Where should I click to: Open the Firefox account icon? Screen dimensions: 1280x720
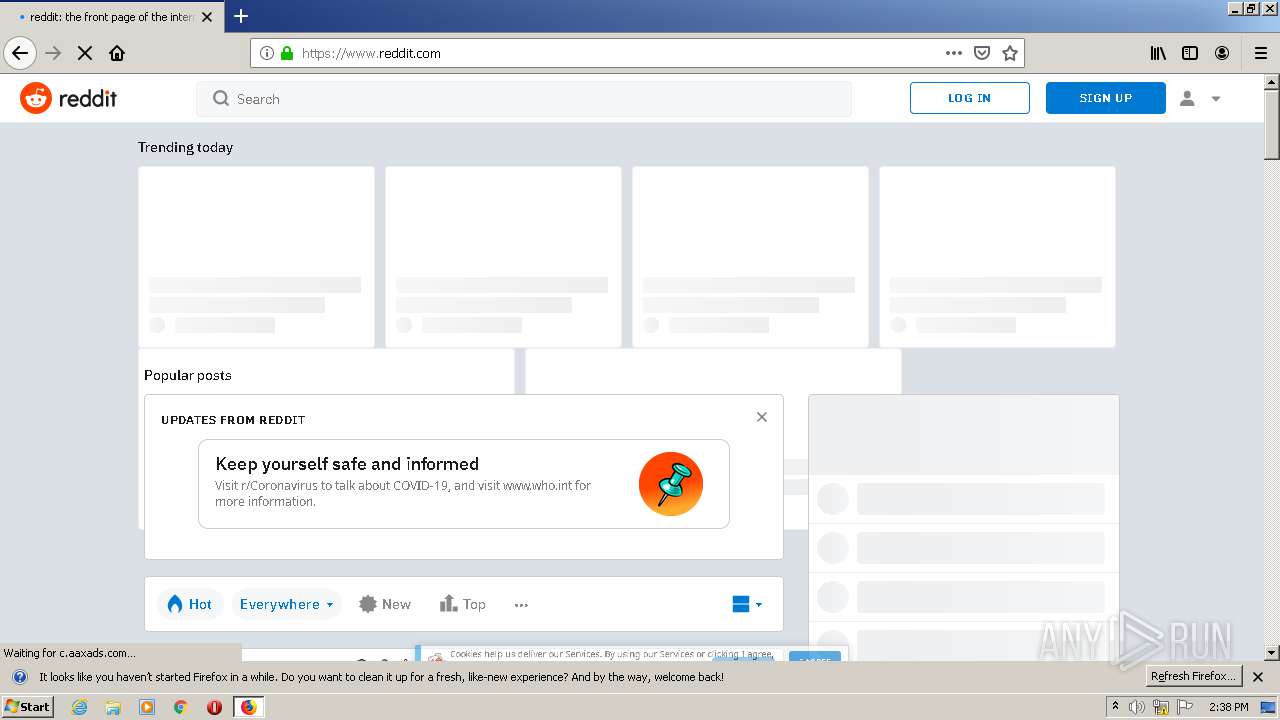[1222, 53]
